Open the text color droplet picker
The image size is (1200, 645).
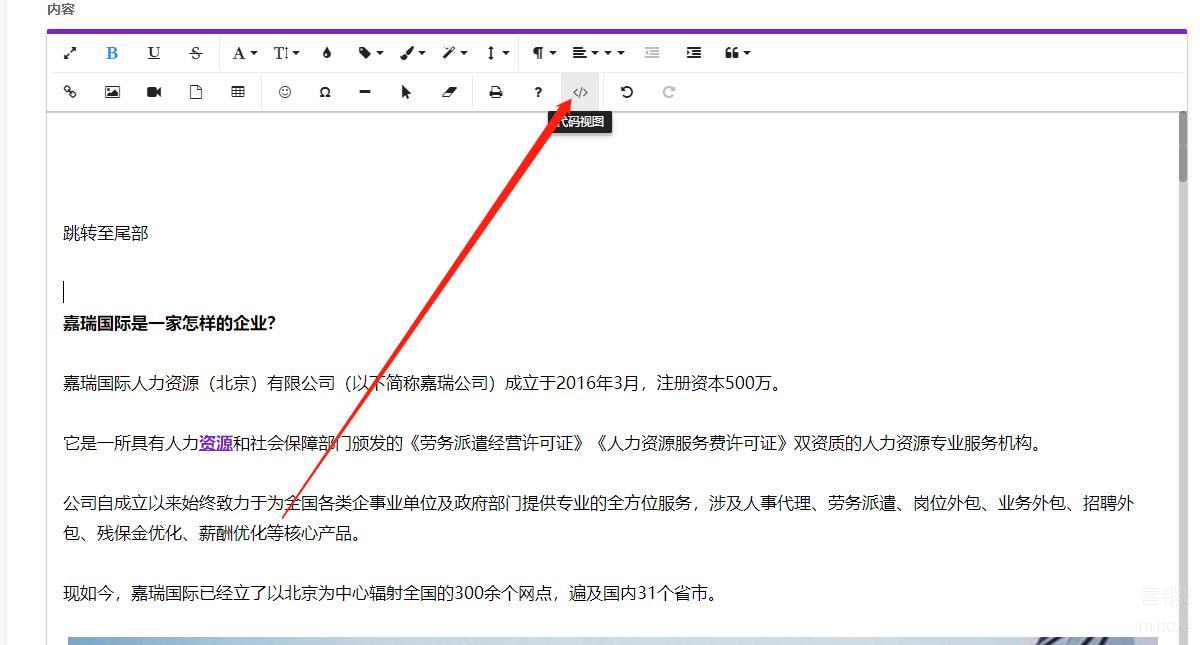coord(326,53)
